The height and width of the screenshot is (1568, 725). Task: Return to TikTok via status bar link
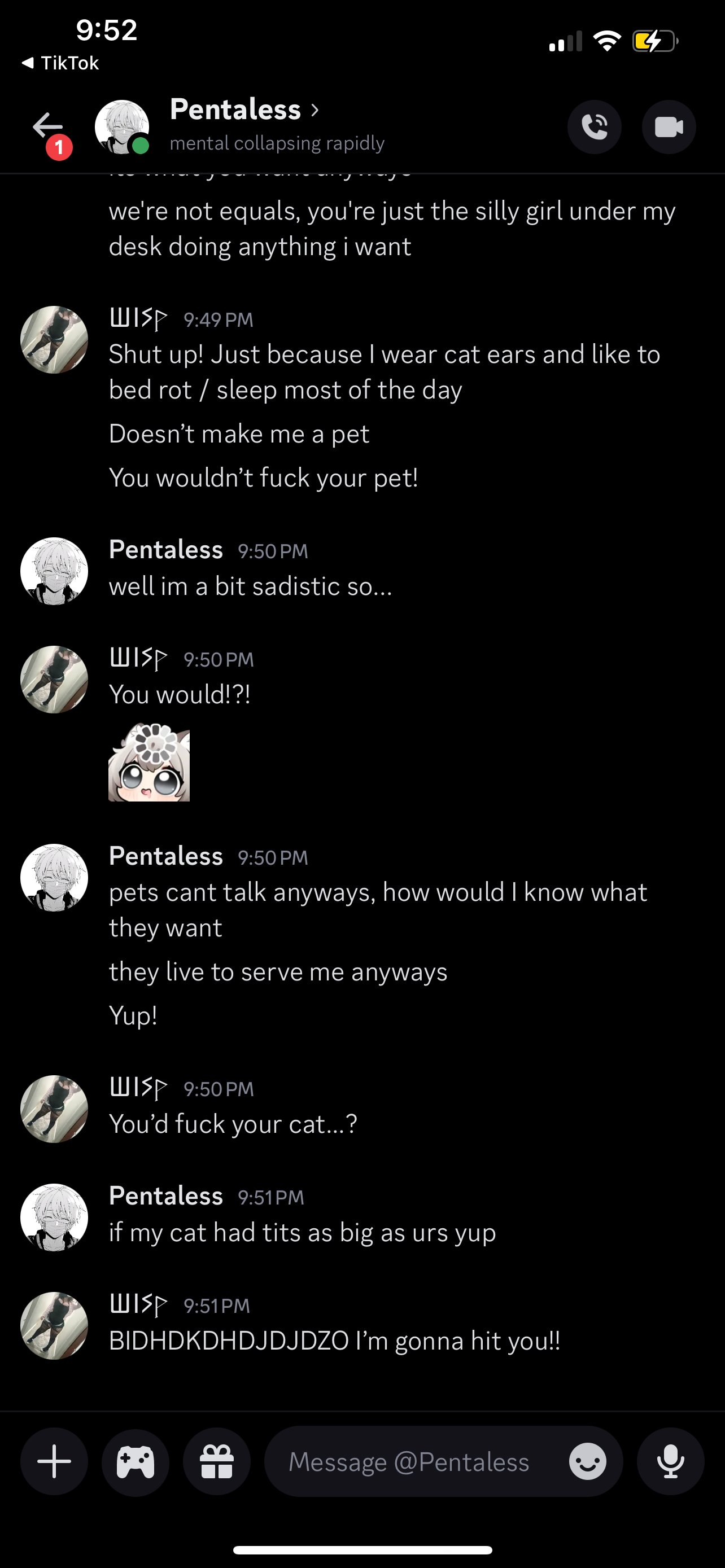[61, 63]
